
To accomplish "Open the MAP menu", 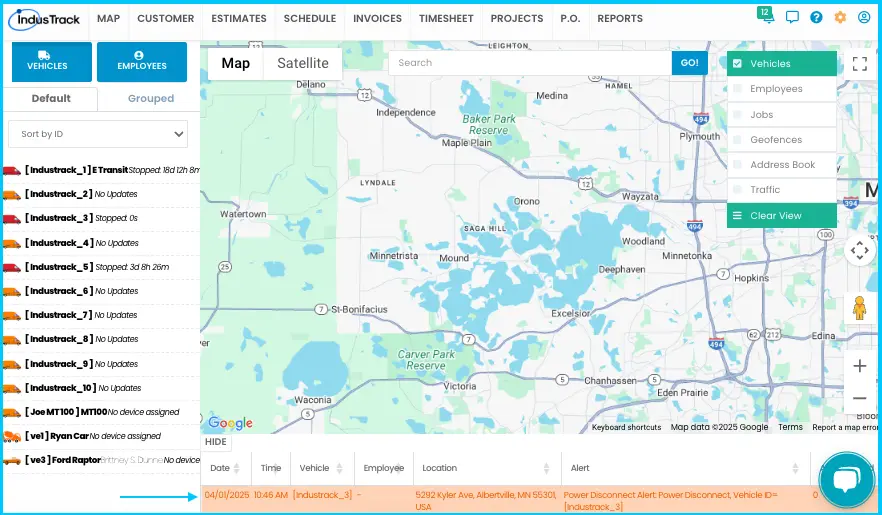I will pyautogui.click(x=109, y=19).
